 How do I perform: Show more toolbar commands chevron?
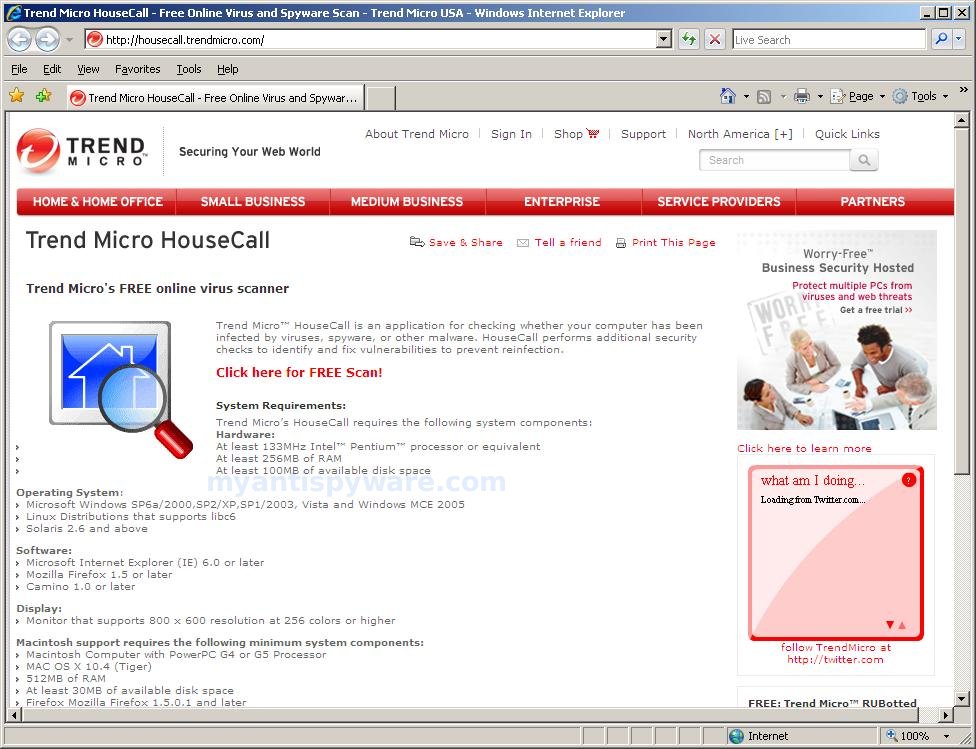tap(964, 90)
